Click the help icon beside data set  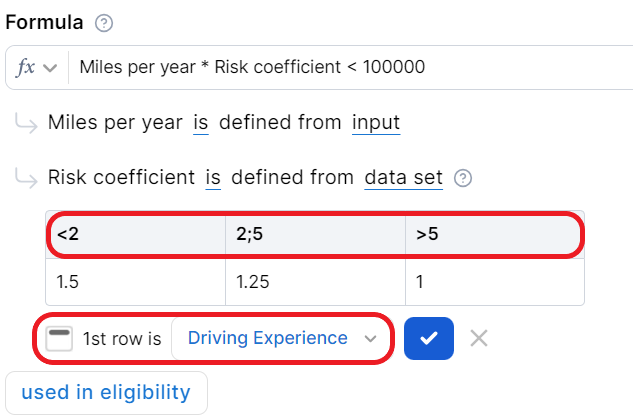tap(462, 179)
